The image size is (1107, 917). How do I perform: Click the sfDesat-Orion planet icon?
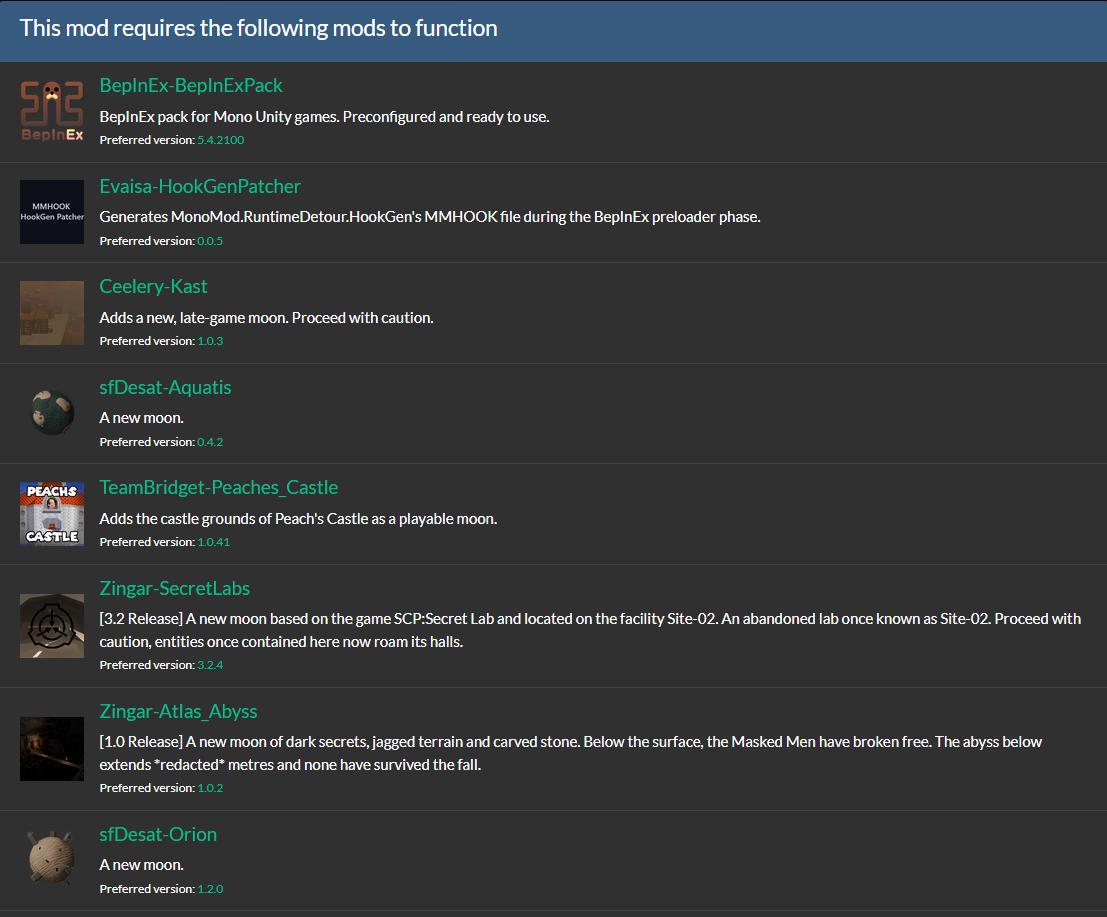point(52,860)
